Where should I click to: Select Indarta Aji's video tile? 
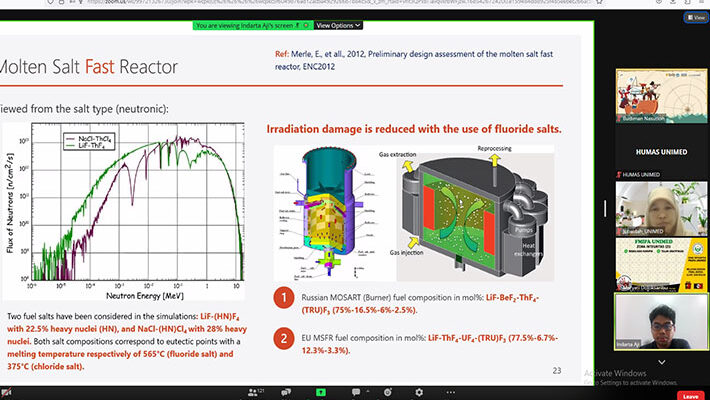[x=654, y=321]
